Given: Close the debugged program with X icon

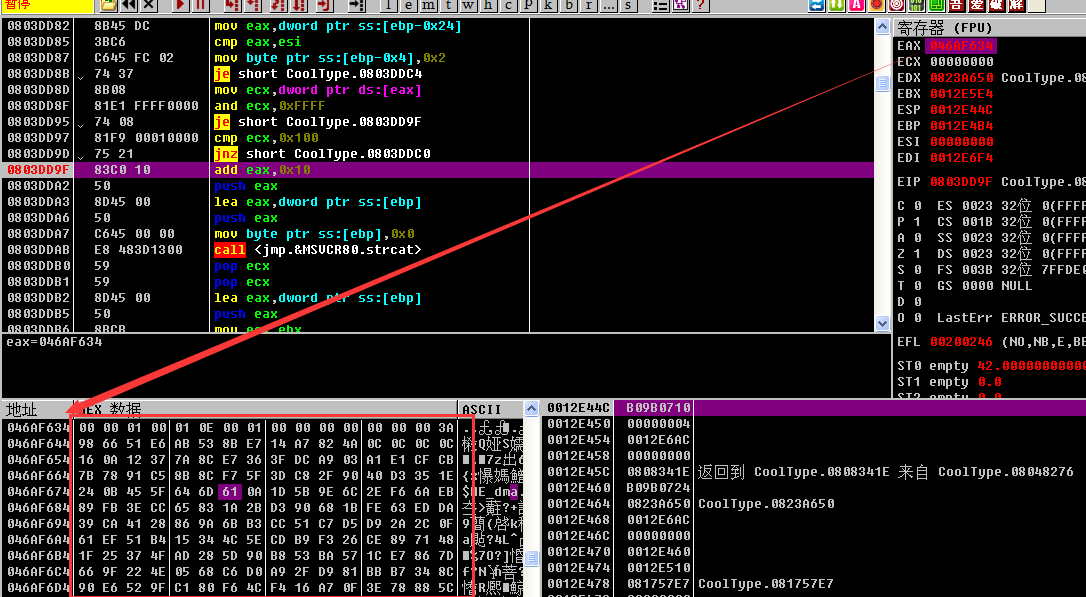Looking at the screenshot, I should 148,5.
